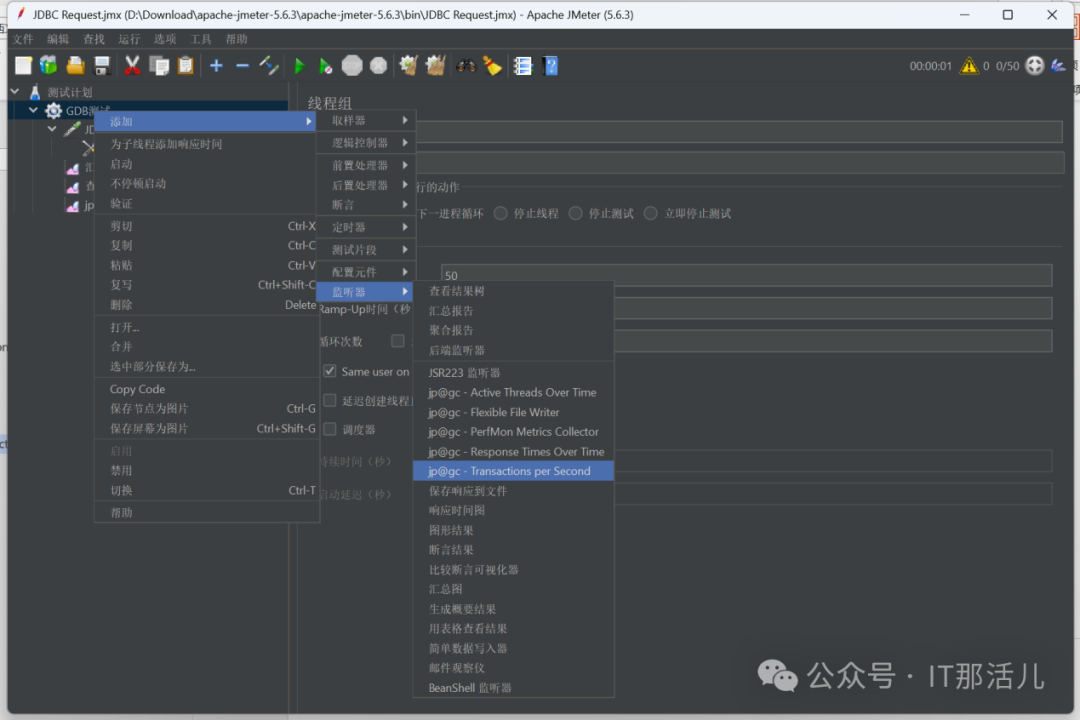
Task: Click the Search binoculars icon
Action: tap(466, 65)
